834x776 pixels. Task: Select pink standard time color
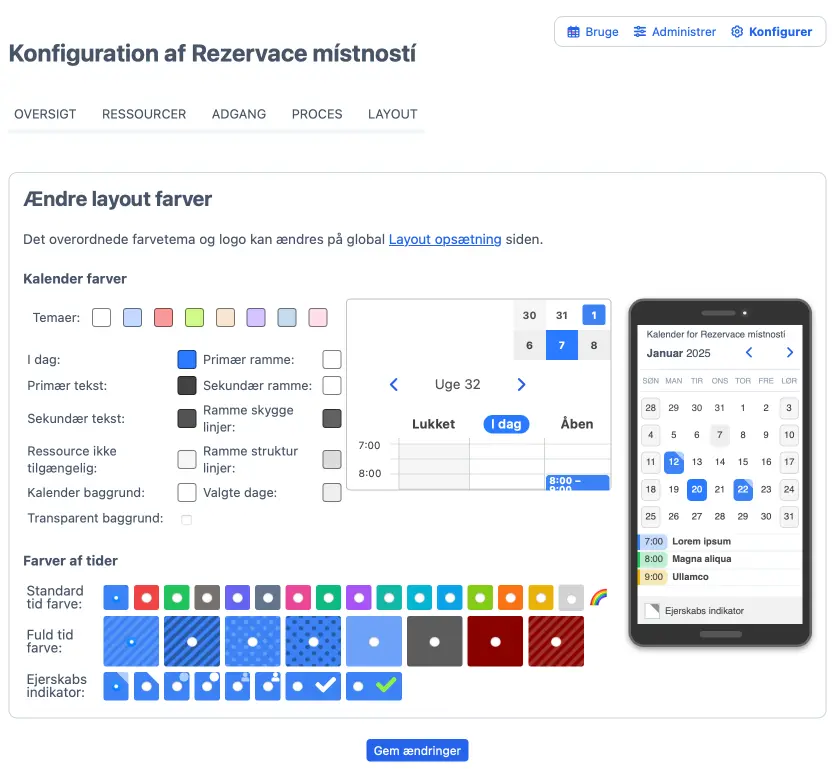point(298,598)
